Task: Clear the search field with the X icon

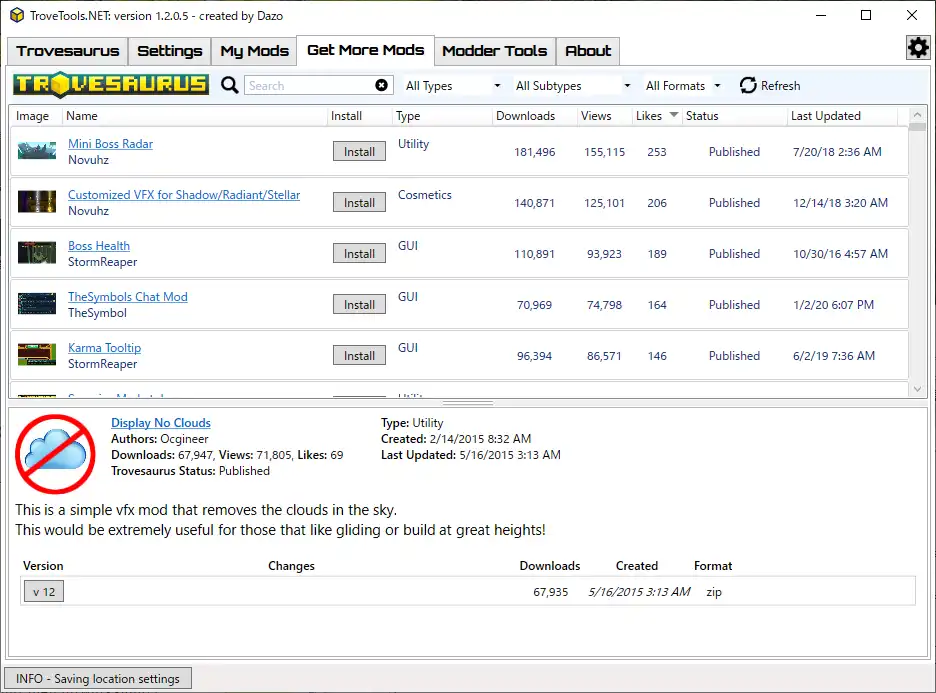Action: 381,85
